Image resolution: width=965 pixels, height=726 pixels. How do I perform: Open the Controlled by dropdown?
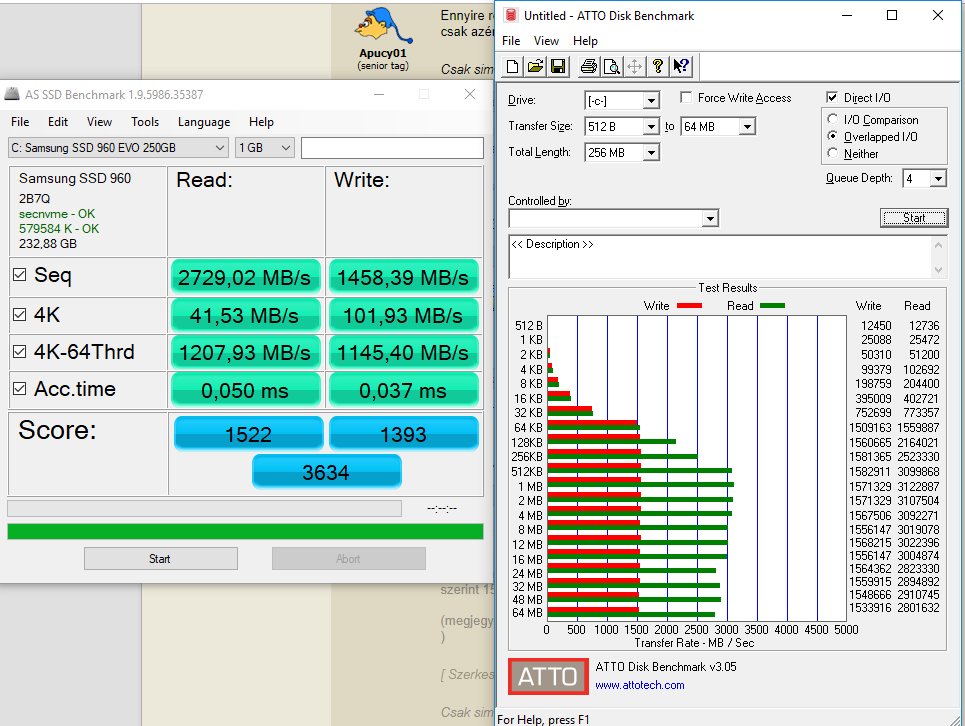coord(710,218)
